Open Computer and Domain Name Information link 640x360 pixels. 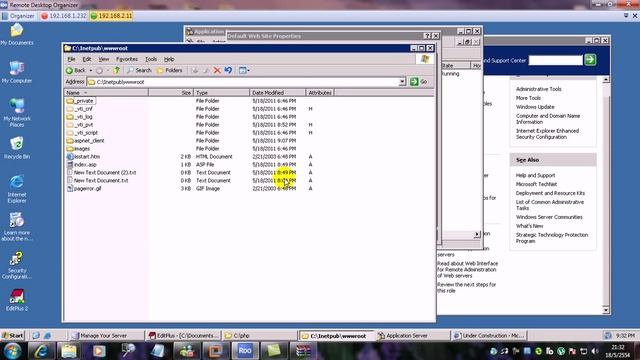click(x=548, y=119)
